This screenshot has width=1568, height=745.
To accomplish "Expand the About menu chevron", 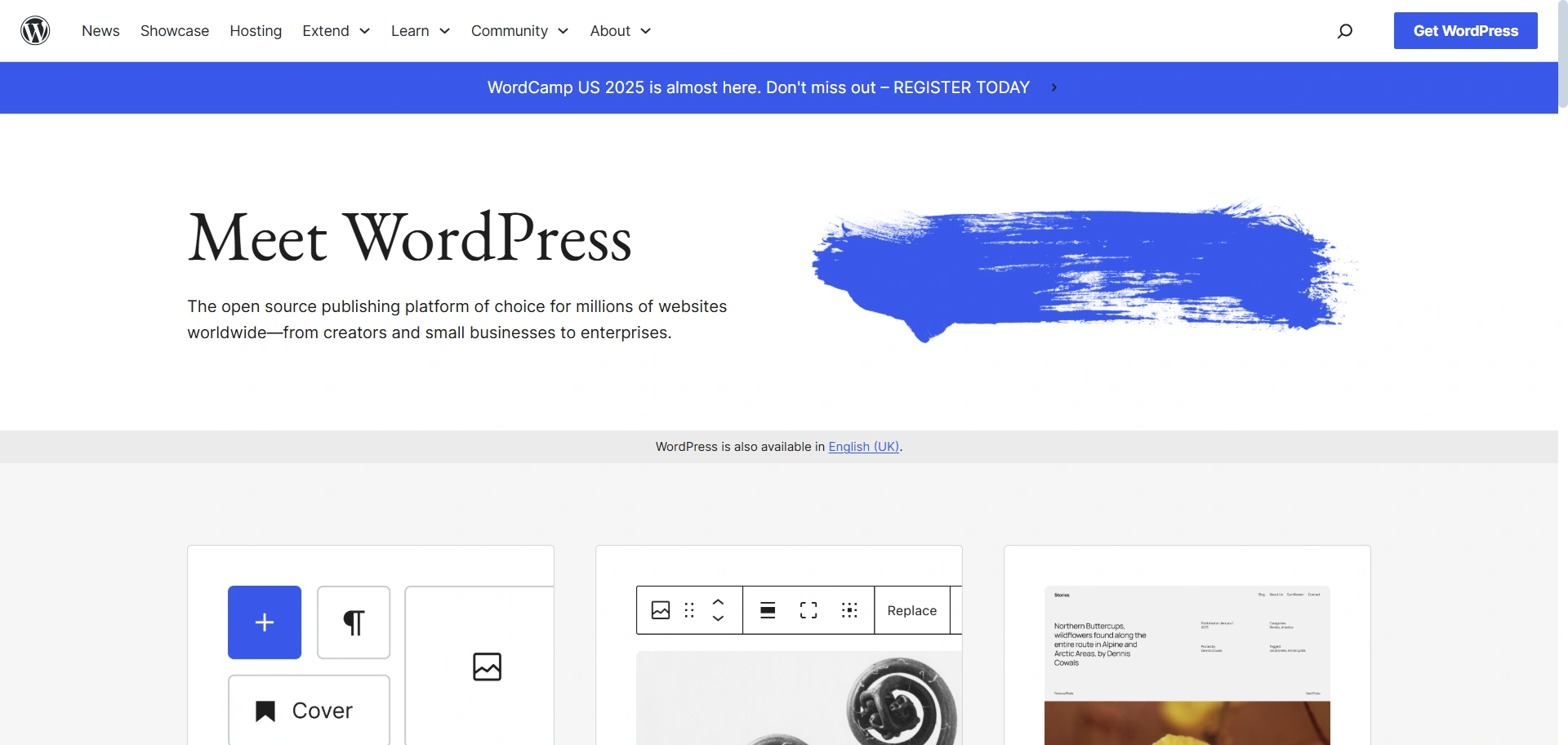I will coord(645,31).
